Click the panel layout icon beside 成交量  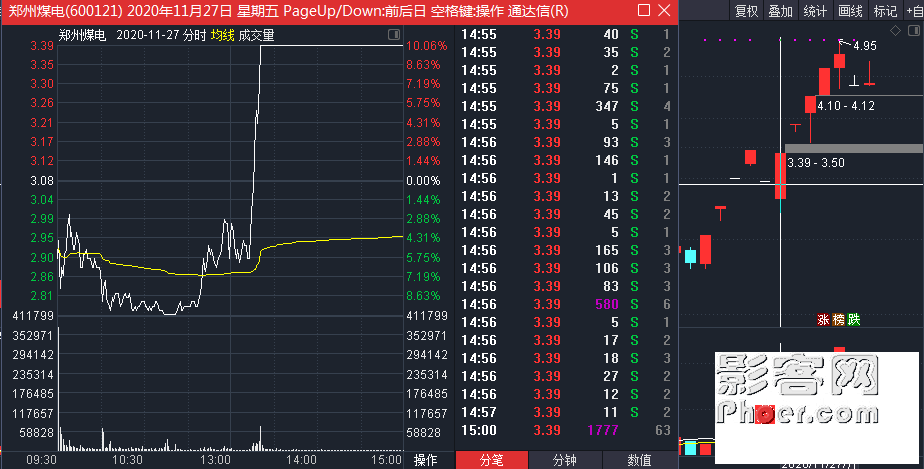click(x=394, y=35)
